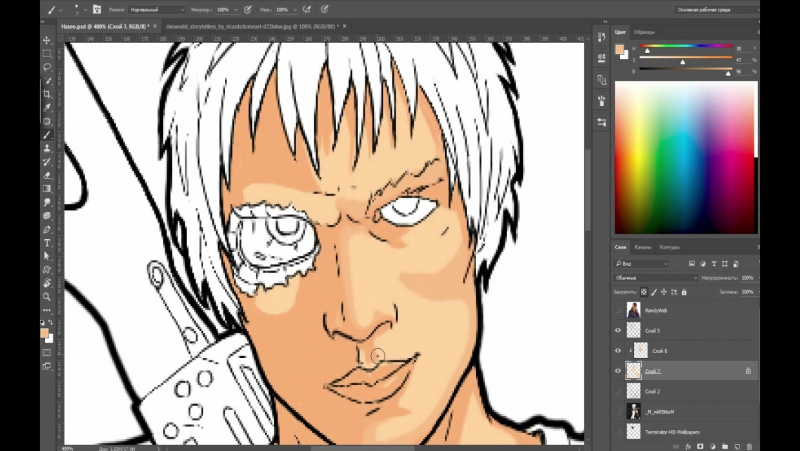
Task: Open the brush size picker dropdown
Action: pos(85,9)
